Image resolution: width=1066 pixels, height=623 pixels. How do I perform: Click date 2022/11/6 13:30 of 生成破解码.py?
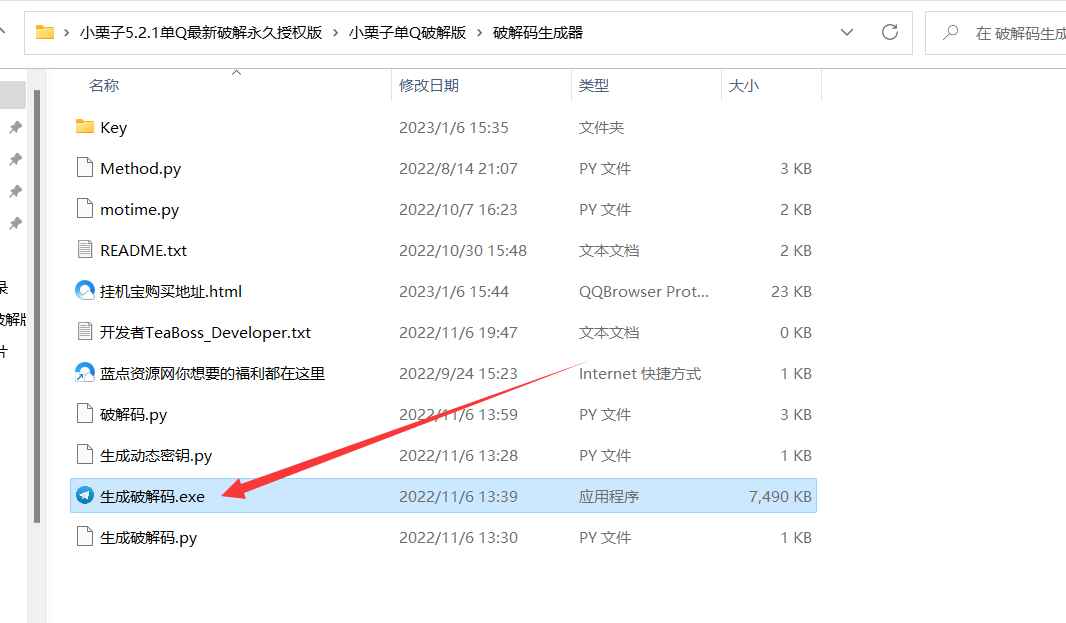pyautogui.click(x=458, y=537)
